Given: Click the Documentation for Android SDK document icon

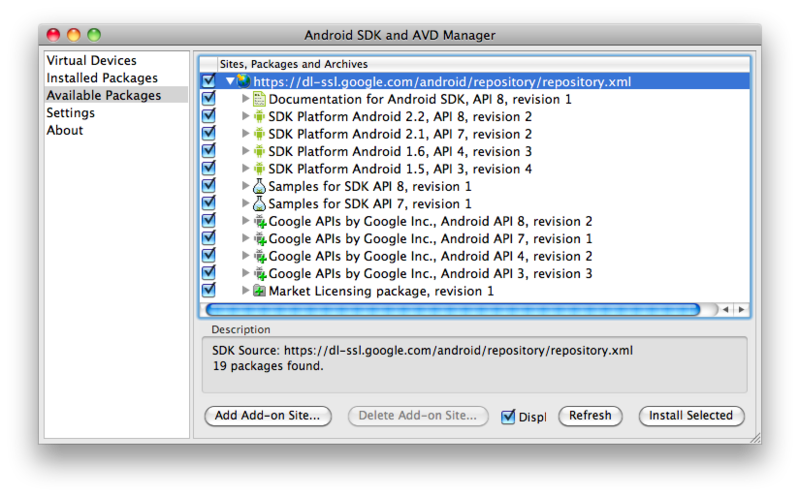Looking at the screenshot, I should click(259, 99).
